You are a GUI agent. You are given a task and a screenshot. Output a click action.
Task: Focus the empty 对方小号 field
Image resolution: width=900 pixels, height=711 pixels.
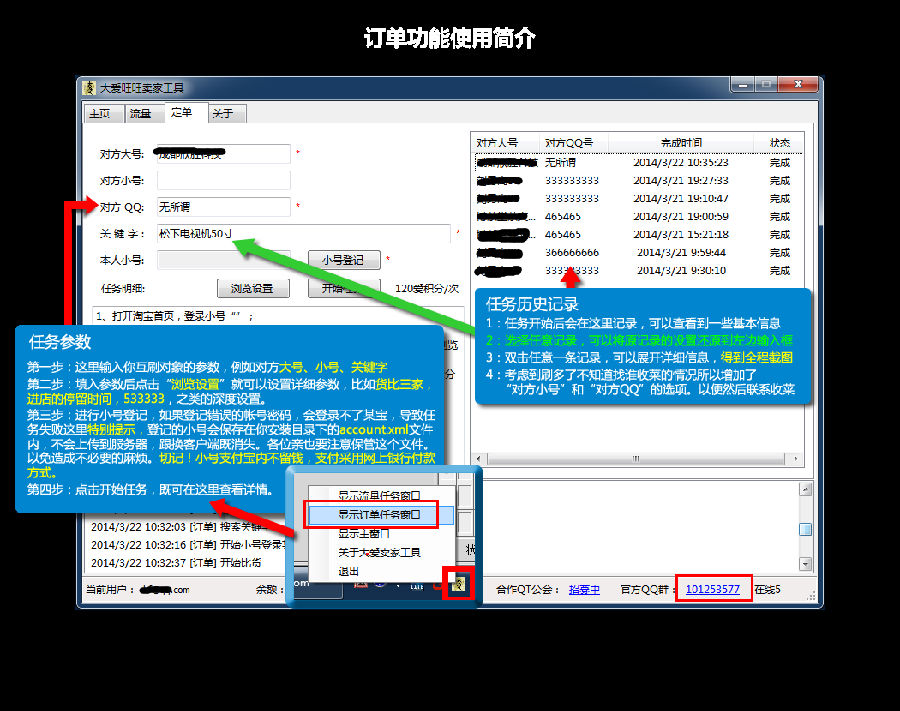[223, 181]
